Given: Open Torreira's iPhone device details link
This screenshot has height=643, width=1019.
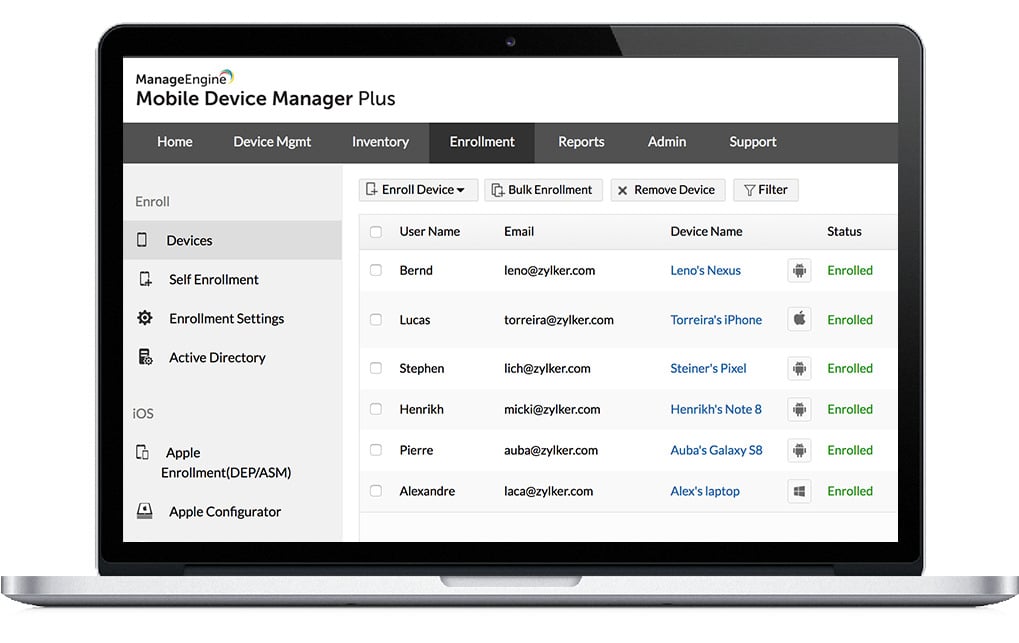Looking at the screenshot, I should [716, 319].
